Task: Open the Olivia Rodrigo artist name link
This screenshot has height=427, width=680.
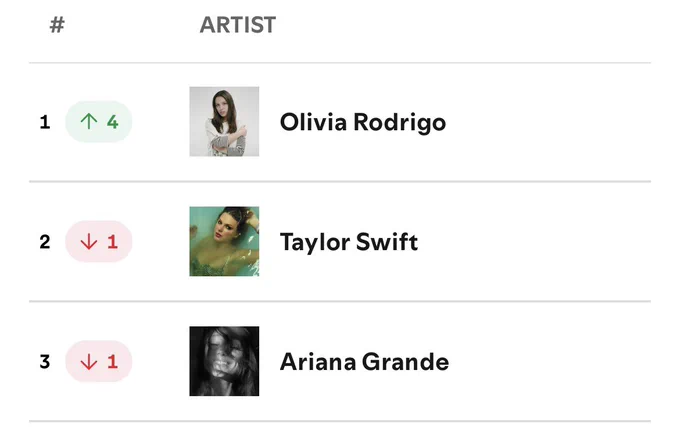Action: coord(363,122)
